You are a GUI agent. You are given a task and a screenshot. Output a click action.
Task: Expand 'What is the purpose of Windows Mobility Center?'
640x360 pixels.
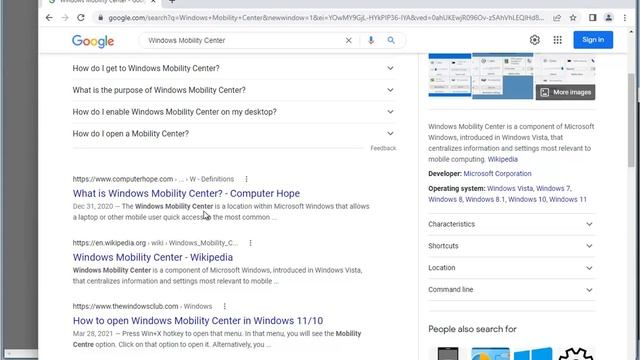point(234,90)
